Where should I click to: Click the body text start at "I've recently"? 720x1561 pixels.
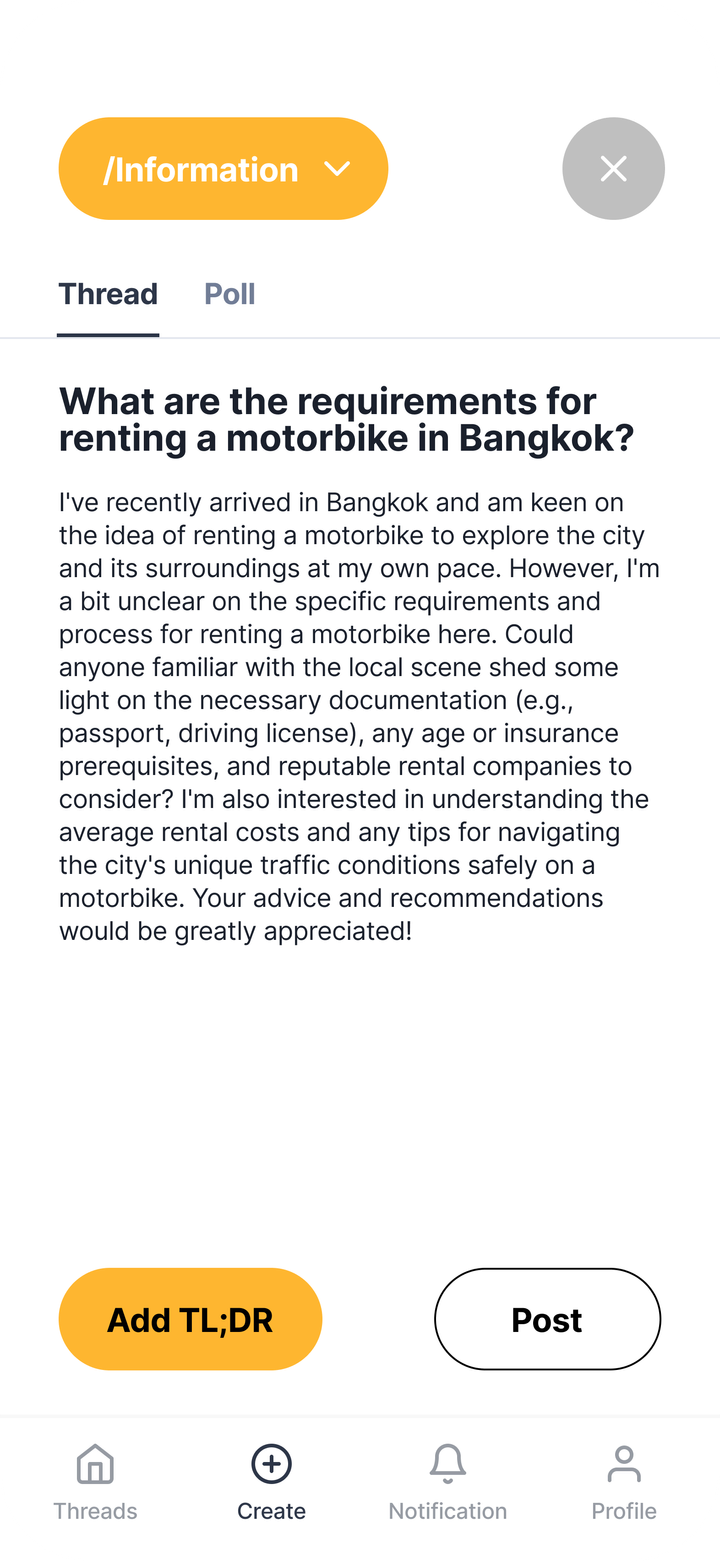point(61,502)
